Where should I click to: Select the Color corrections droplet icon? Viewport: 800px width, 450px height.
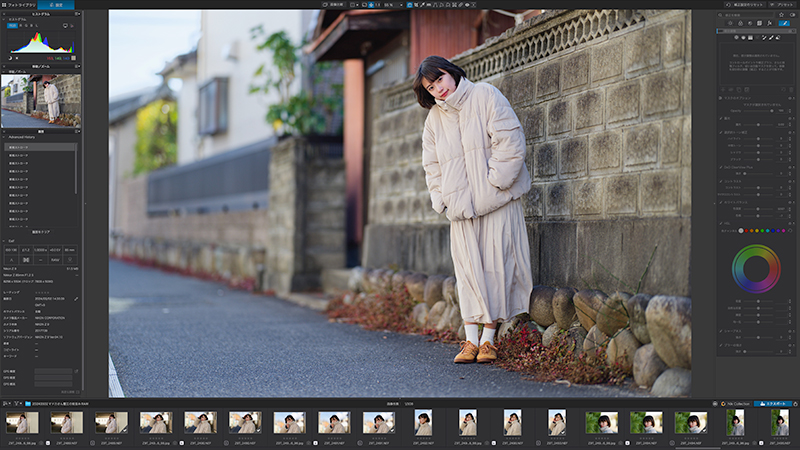tap(740, 23)
